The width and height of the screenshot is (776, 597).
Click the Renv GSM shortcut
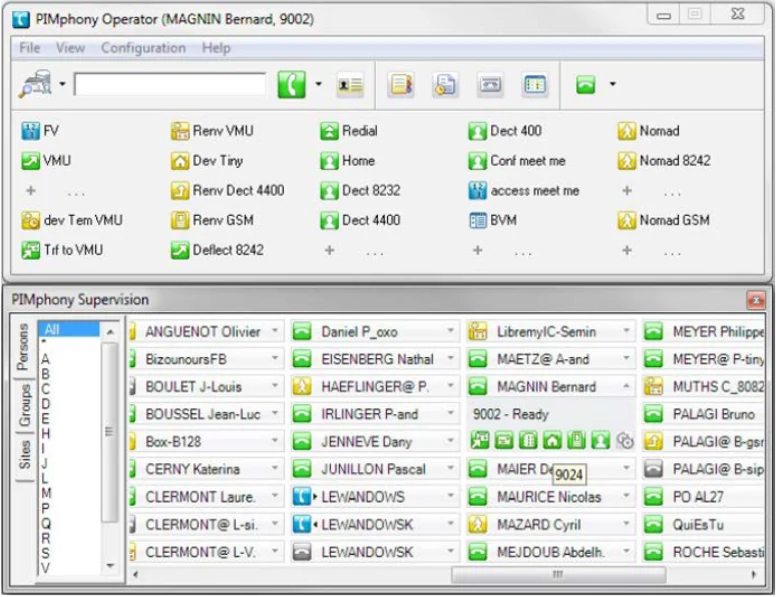coord(212,220)
